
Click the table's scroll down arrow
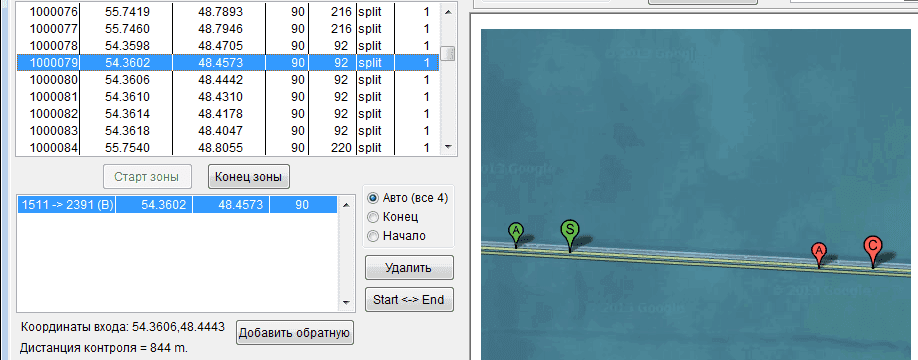(x=448, y=147)
